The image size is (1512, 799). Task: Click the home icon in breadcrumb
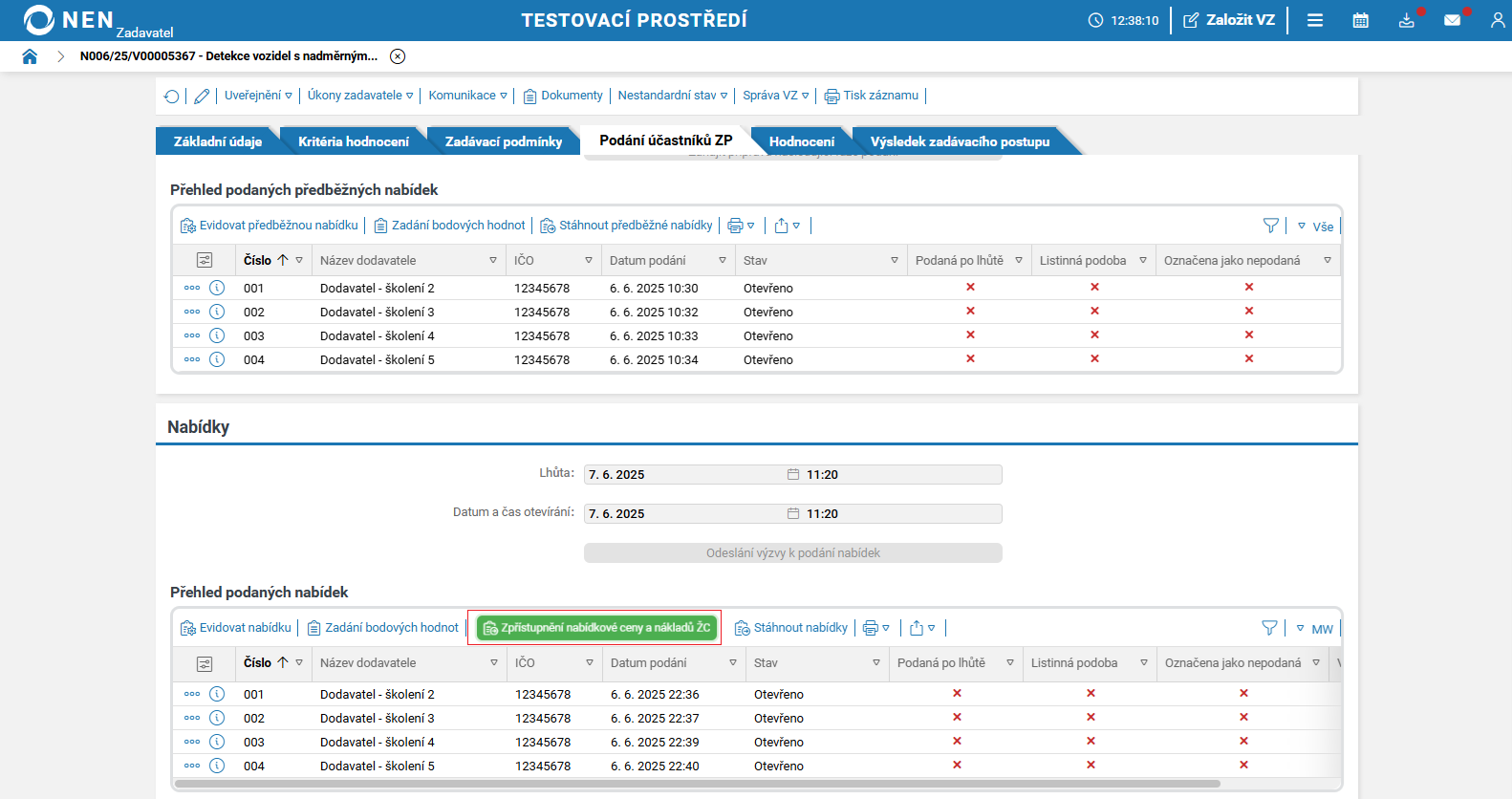pos(30,56)
